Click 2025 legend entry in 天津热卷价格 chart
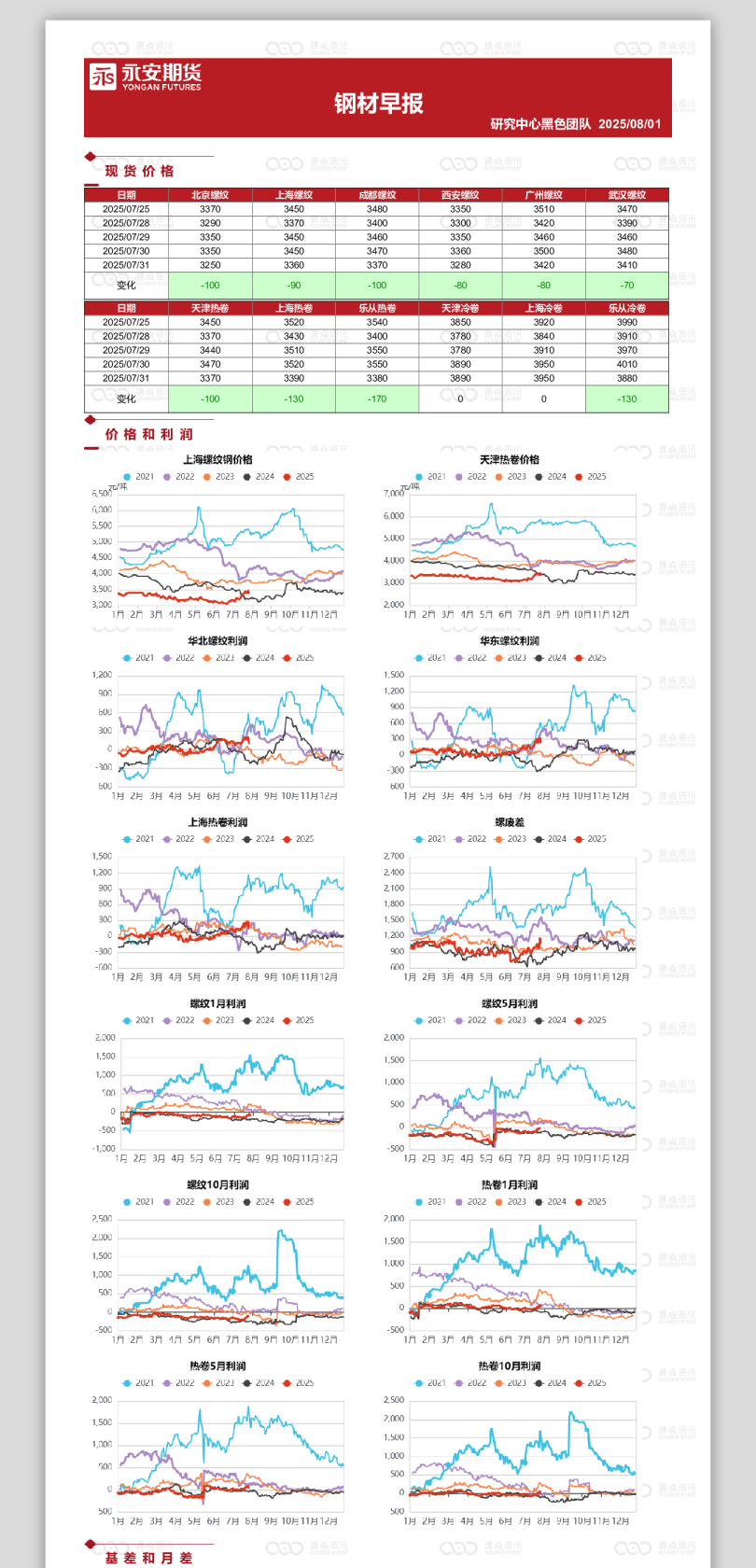 coord(591,476)
